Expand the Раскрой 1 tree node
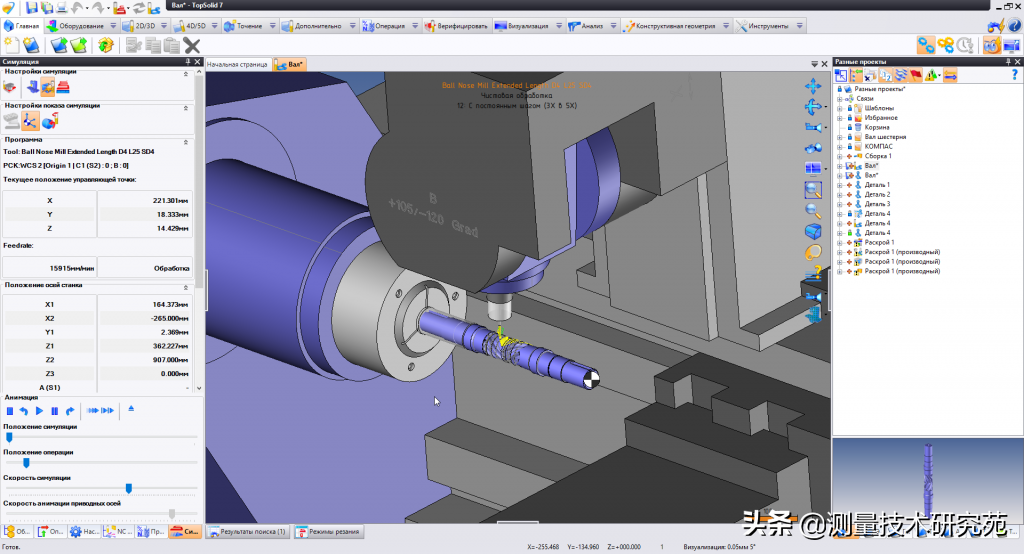 [840, 242]
